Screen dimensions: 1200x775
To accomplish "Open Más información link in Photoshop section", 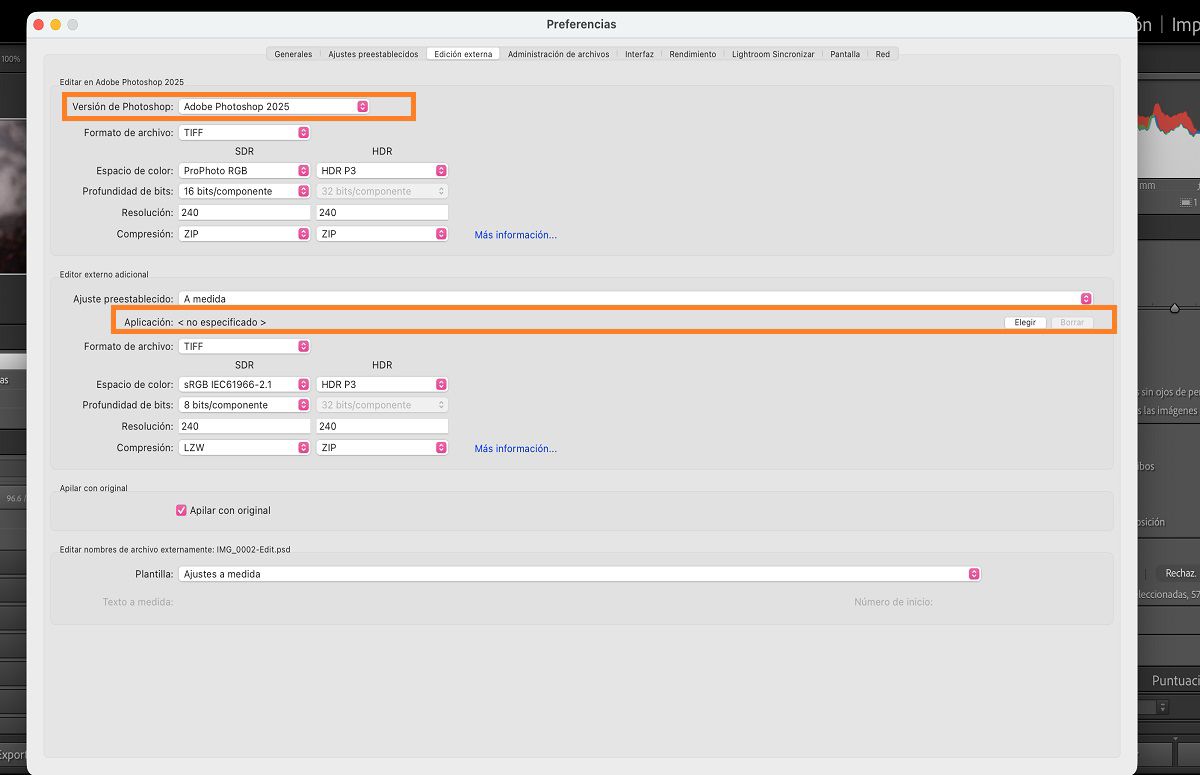I will [x=516, y=235].
